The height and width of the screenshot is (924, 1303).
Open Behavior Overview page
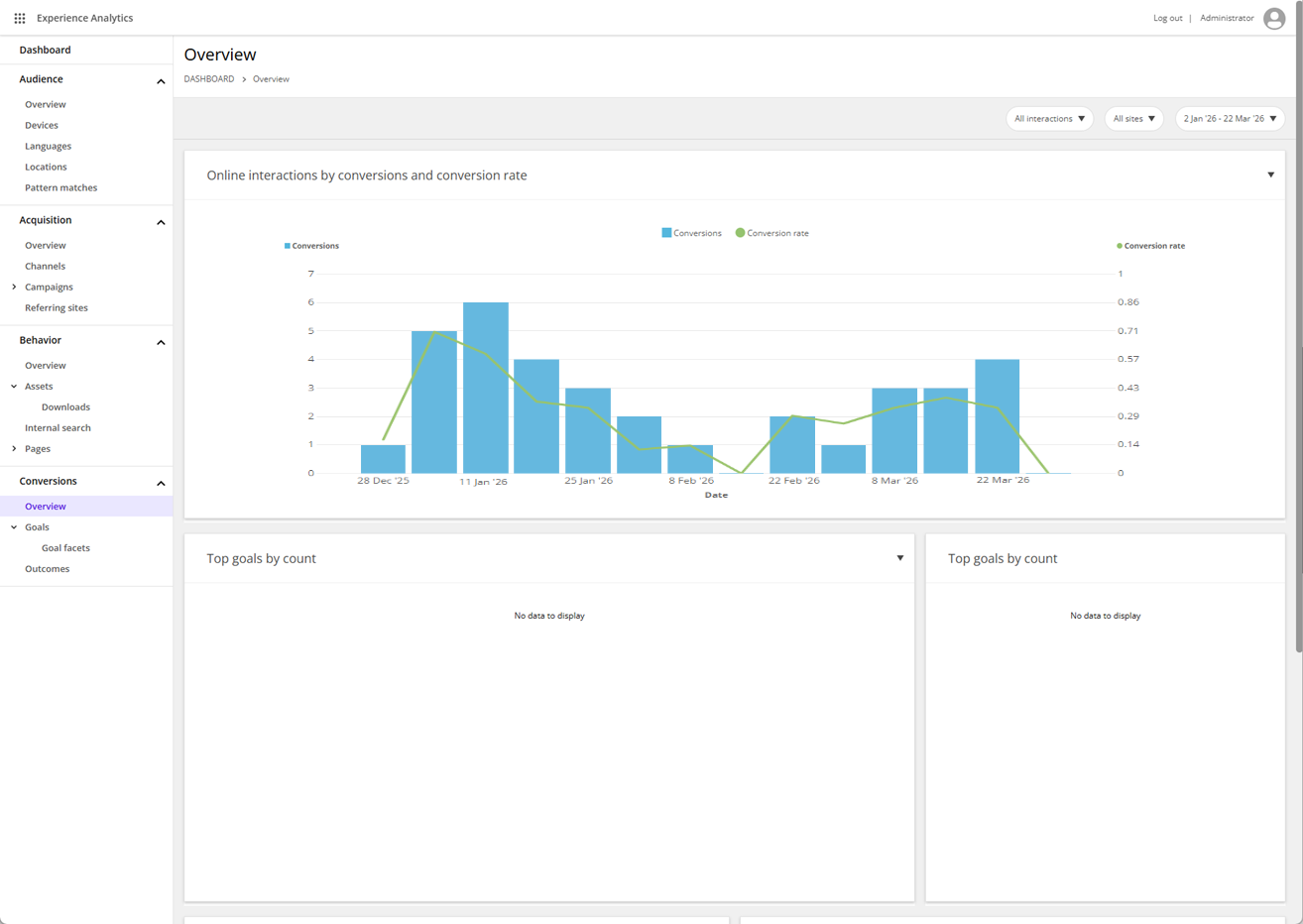click(x=46, y=365)
